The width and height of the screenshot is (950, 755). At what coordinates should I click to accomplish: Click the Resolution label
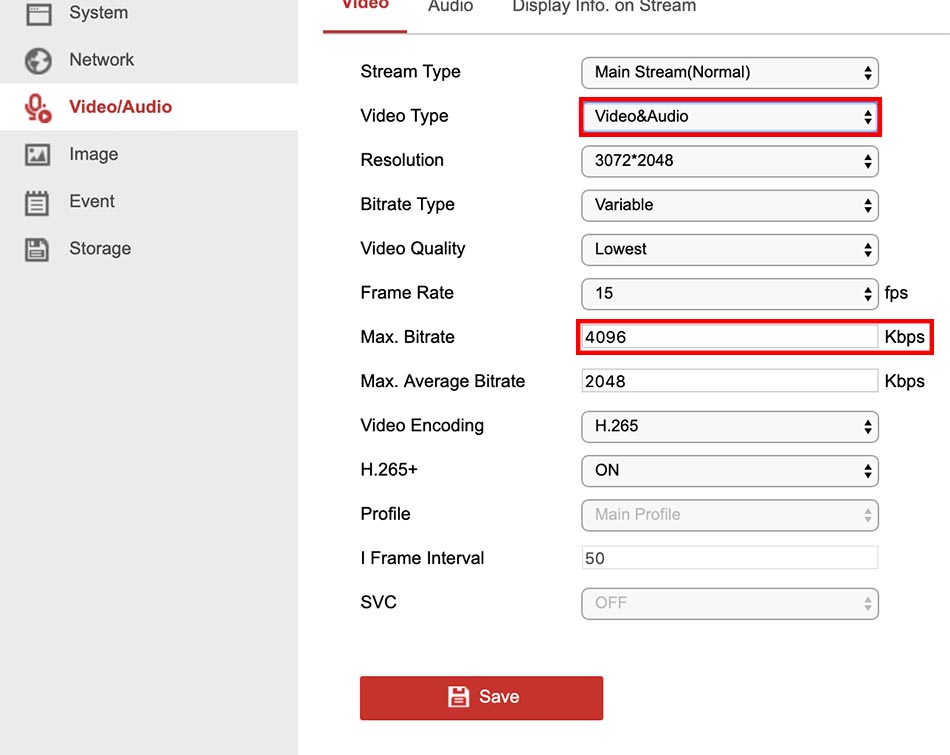[x=402, y=160]
